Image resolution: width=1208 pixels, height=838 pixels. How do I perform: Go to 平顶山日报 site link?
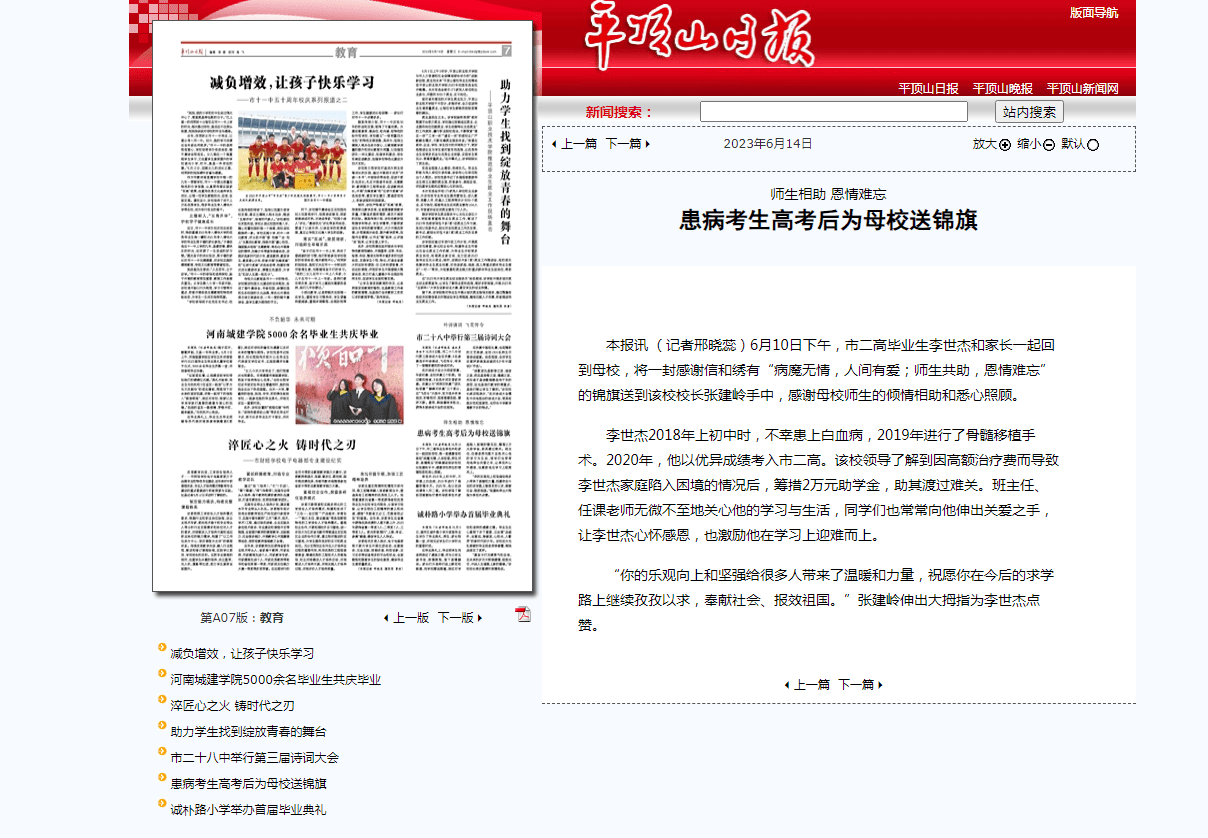928,88
